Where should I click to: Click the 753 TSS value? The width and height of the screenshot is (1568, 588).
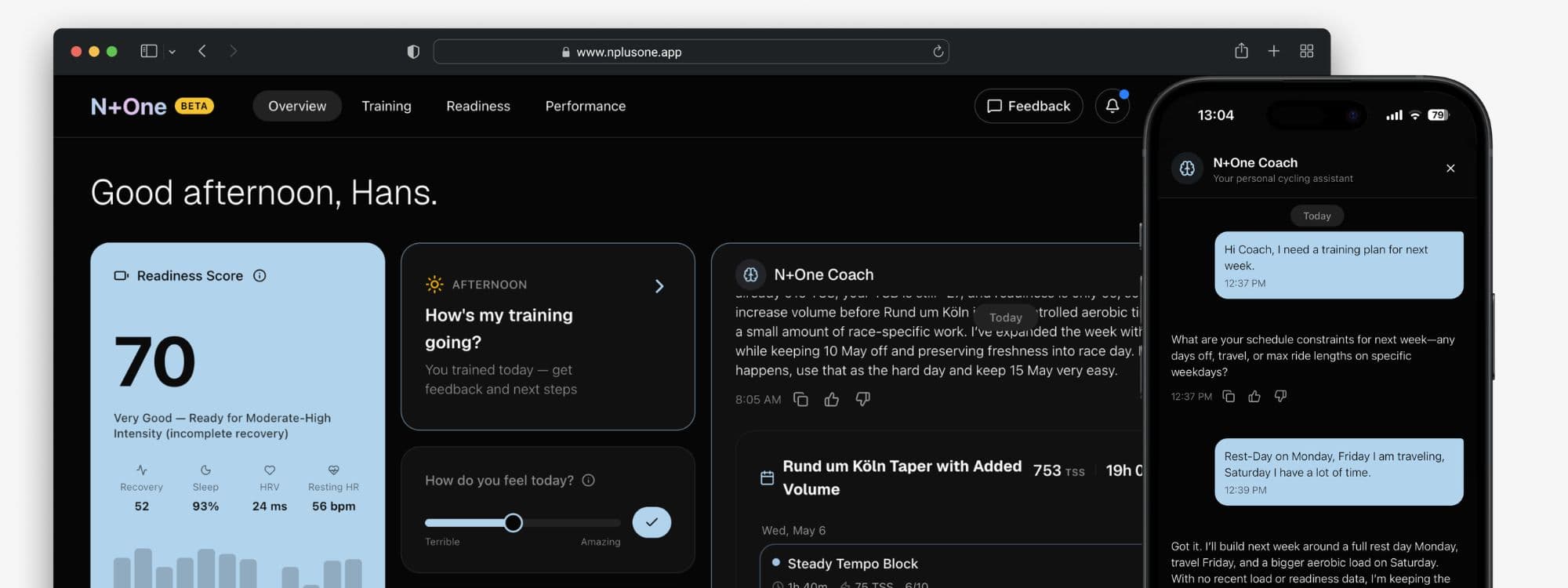coord(1058,470)
